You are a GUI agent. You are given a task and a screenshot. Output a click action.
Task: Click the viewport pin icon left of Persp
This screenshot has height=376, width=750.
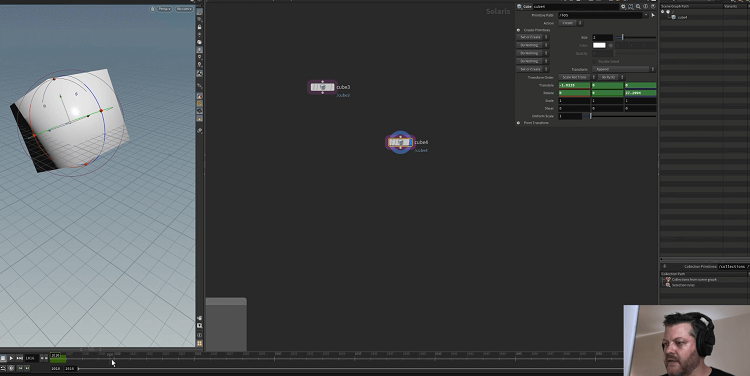[153, 9]
